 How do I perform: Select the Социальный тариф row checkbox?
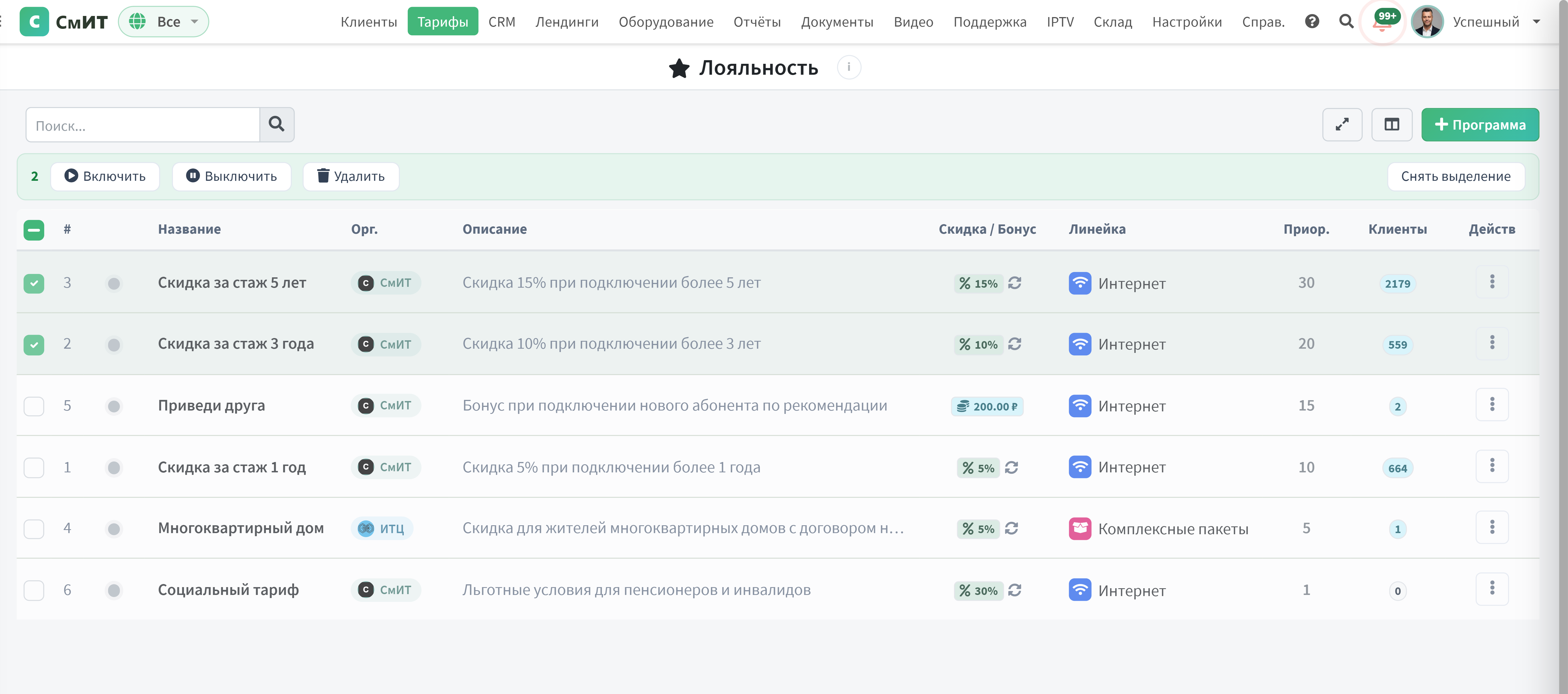point(34,590)
